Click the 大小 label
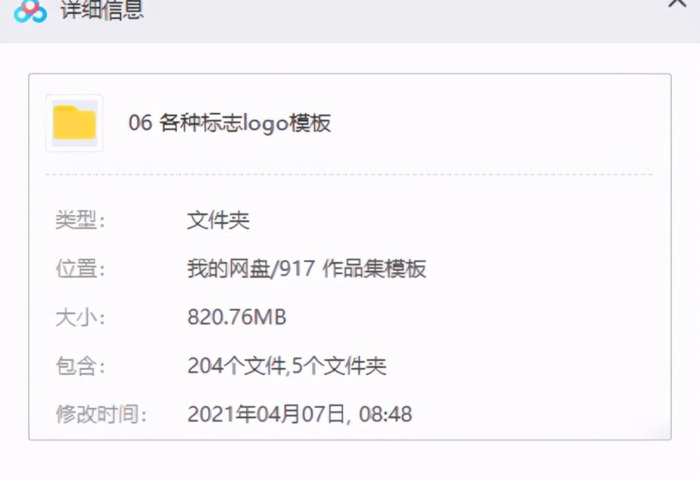The image size is (700, 479). (80, 317)
